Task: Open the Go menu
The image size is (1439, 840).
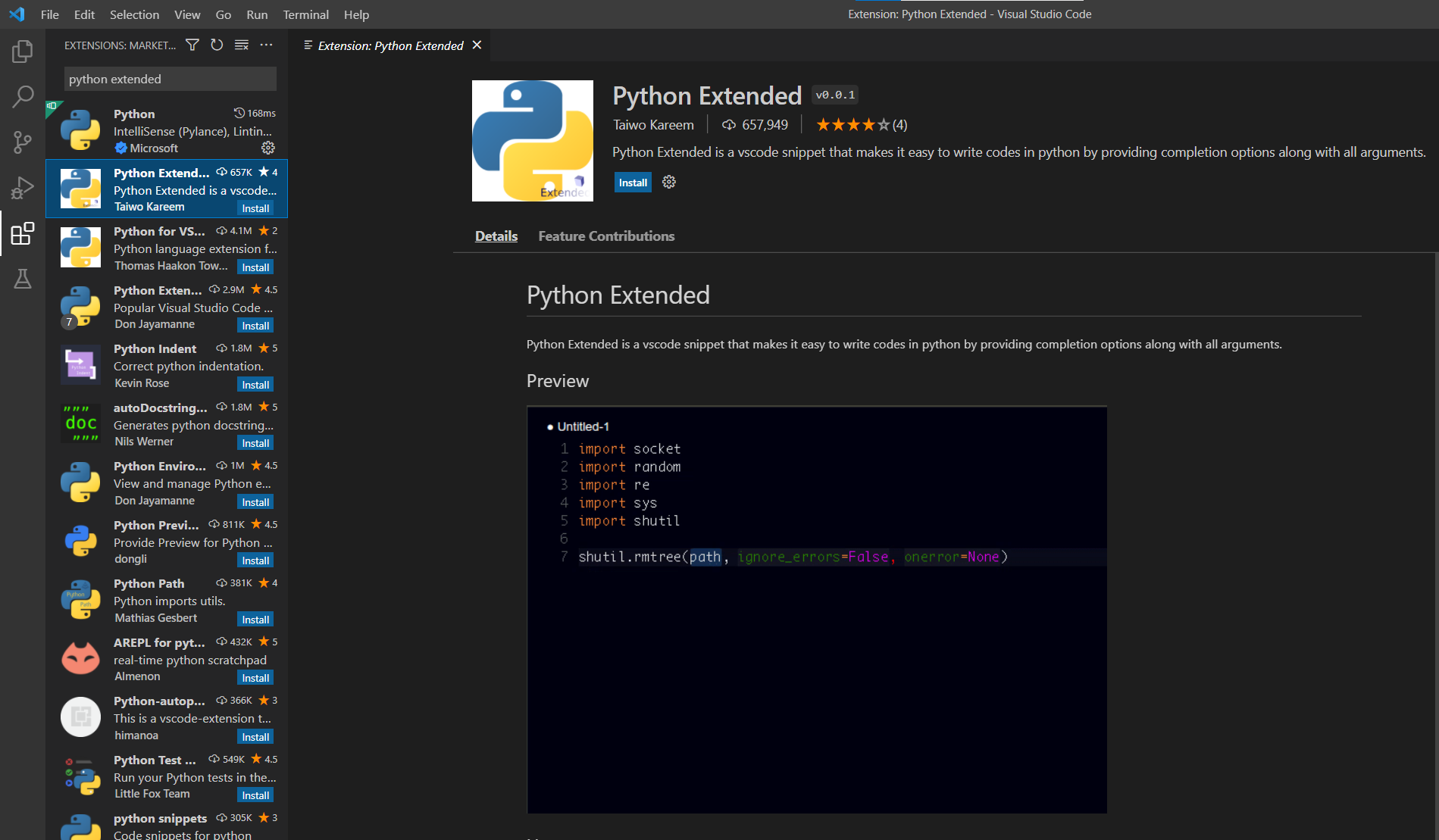Action: coord(224,14)
